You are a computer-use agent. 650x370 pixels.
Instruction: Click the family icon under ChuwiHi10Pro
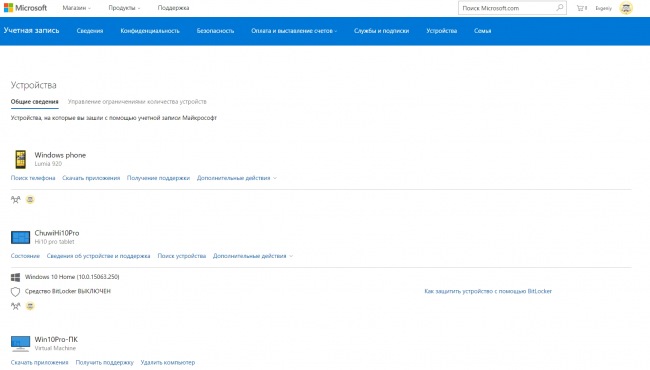tap(15, 306)
